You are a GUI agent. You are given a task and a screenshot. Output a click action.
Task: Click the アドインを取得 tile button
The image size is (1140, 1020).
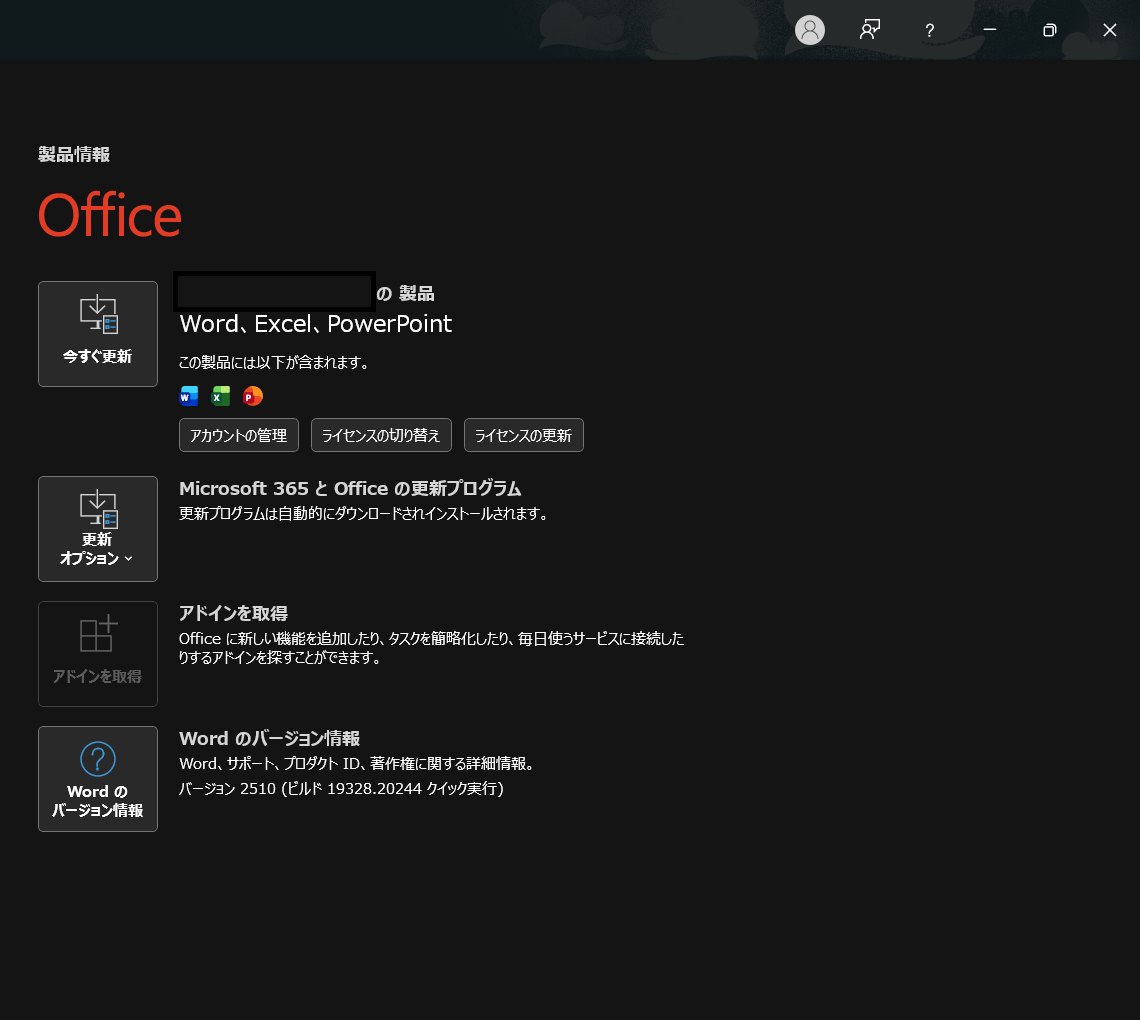98,654
